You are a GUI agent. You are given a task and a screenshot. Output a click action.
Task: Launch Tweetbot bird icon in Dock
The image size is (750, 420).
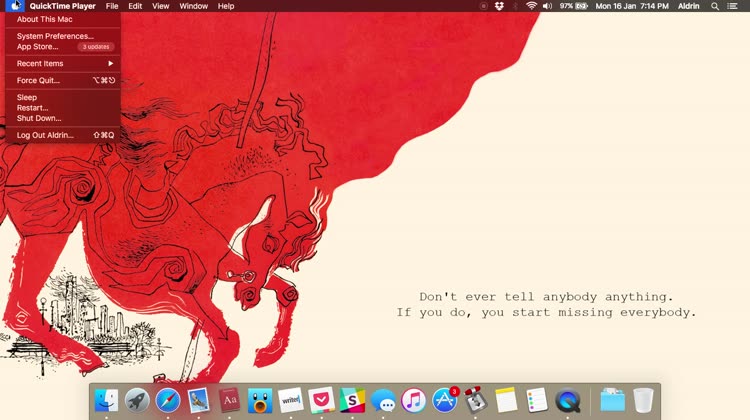pyautogui.click(x=260, y=400)
